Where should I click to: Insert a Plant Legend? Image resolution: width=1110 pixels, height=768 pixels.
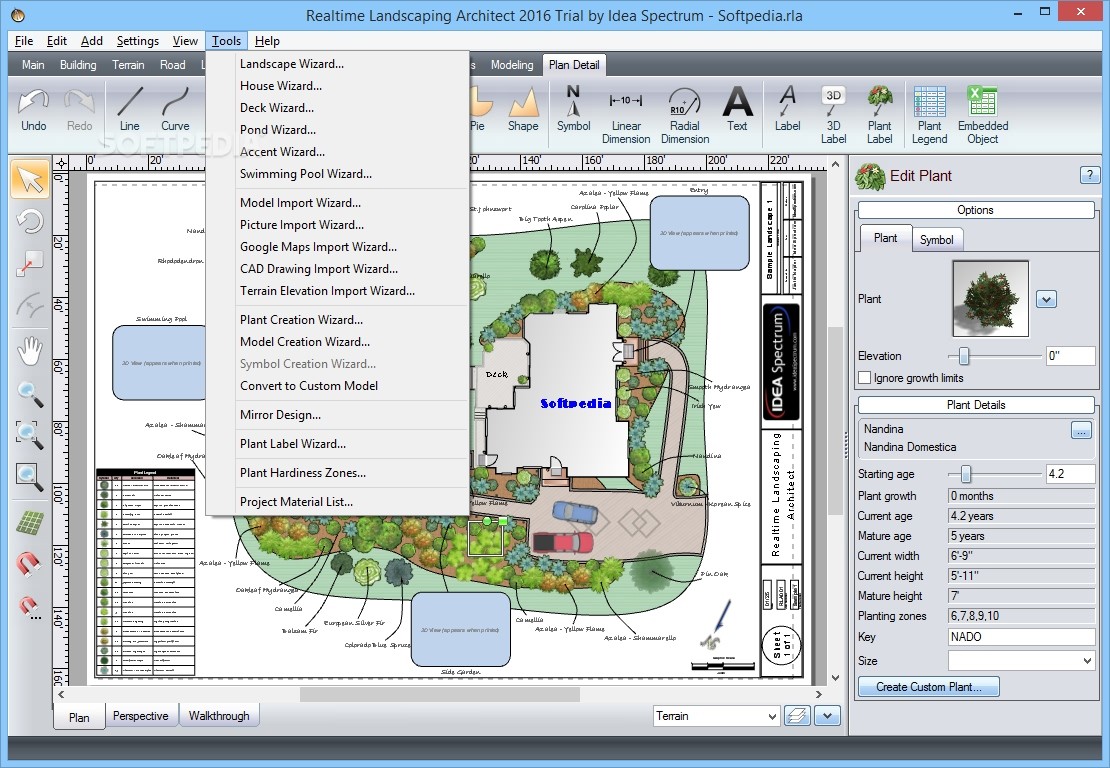pos(929,115)
